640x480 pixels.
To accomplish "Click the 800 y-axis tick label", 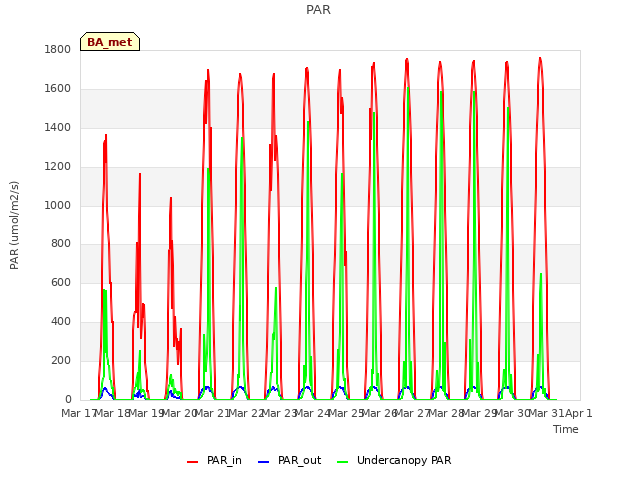I will coord(61,244).
